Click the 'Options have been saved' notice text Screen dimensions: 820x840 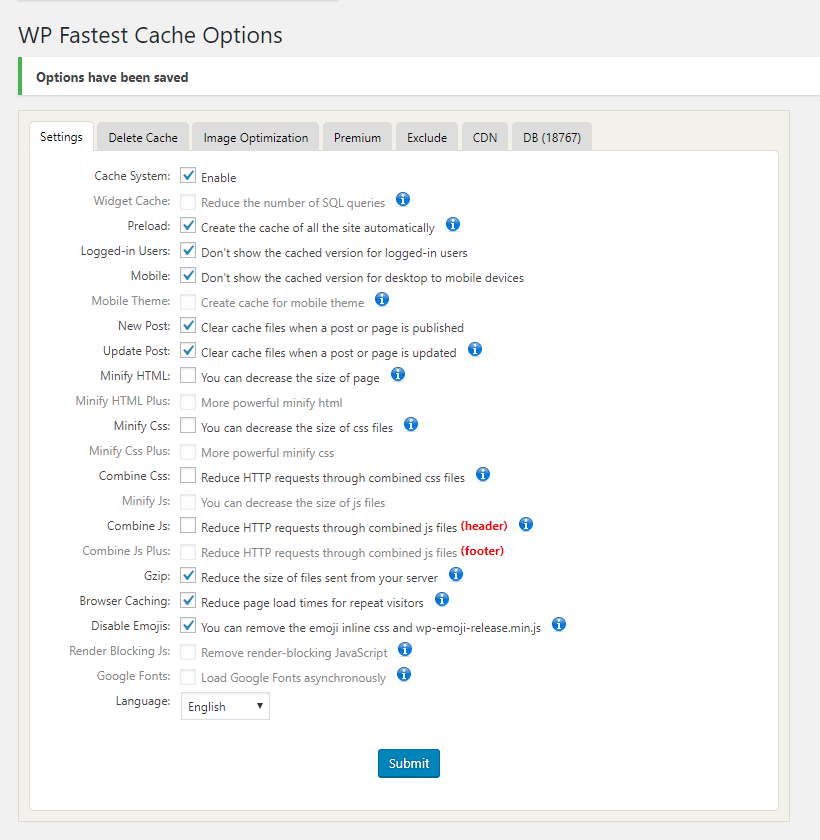pyautogui.click(x=112, y=77)
